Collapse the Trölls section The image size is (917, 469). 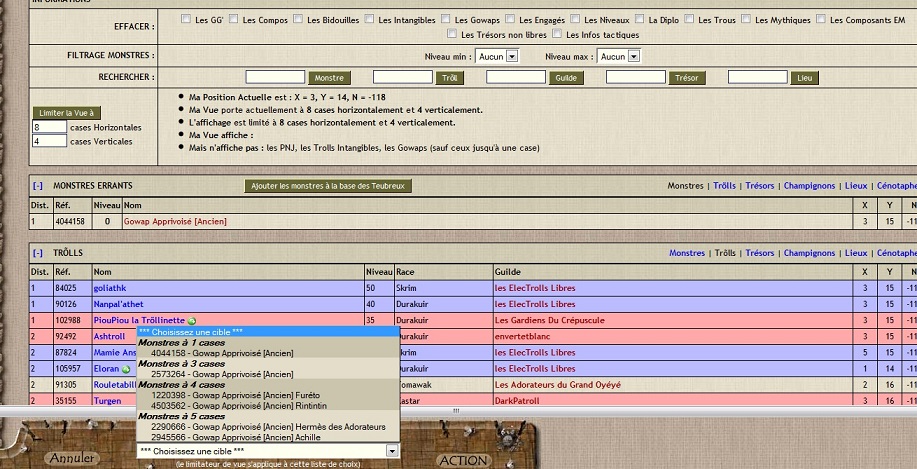point(38,254)
